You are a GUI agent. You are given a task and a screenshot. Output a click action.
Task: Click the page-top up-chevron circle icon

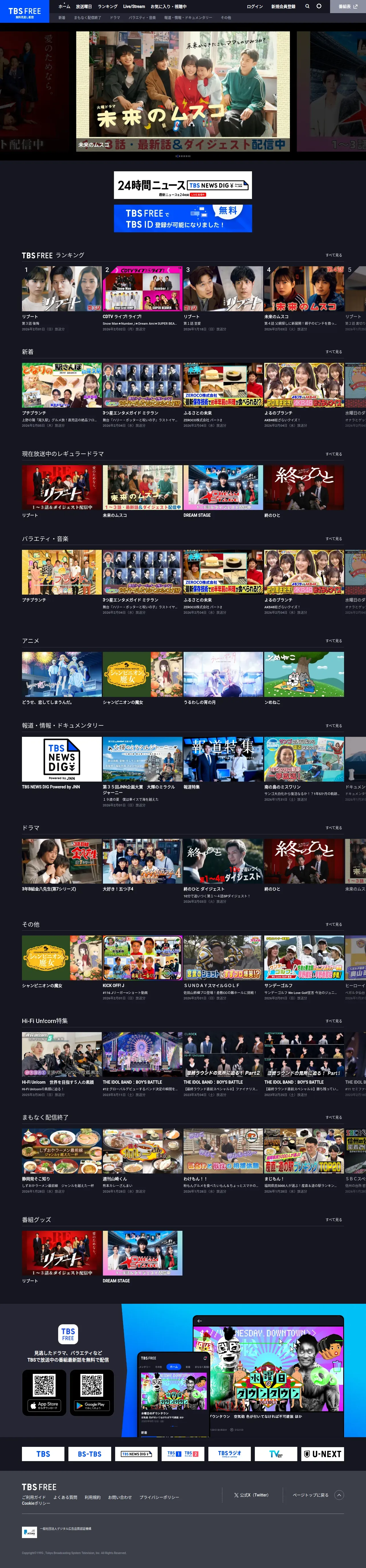339,1494
